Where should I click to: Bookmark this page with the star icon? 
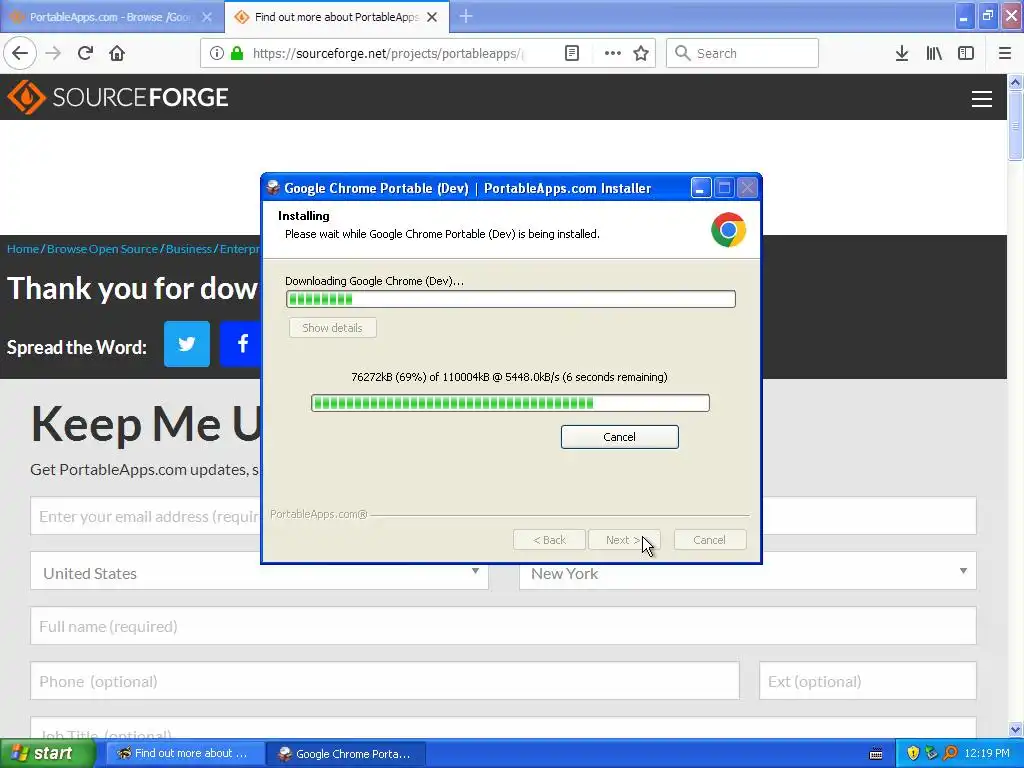coord(641,53)
